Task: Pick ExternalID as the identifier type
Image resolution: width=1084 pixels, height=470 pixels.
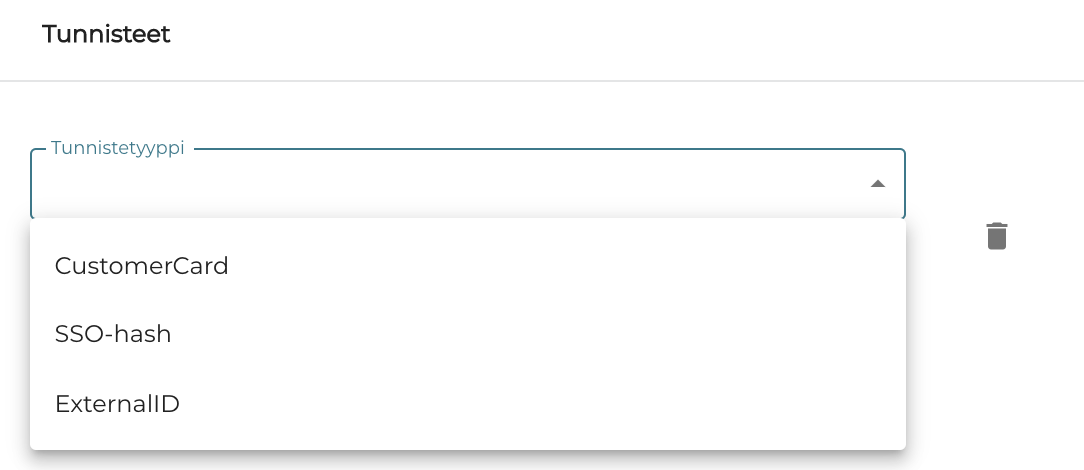Action: click(x=117, y=404)
